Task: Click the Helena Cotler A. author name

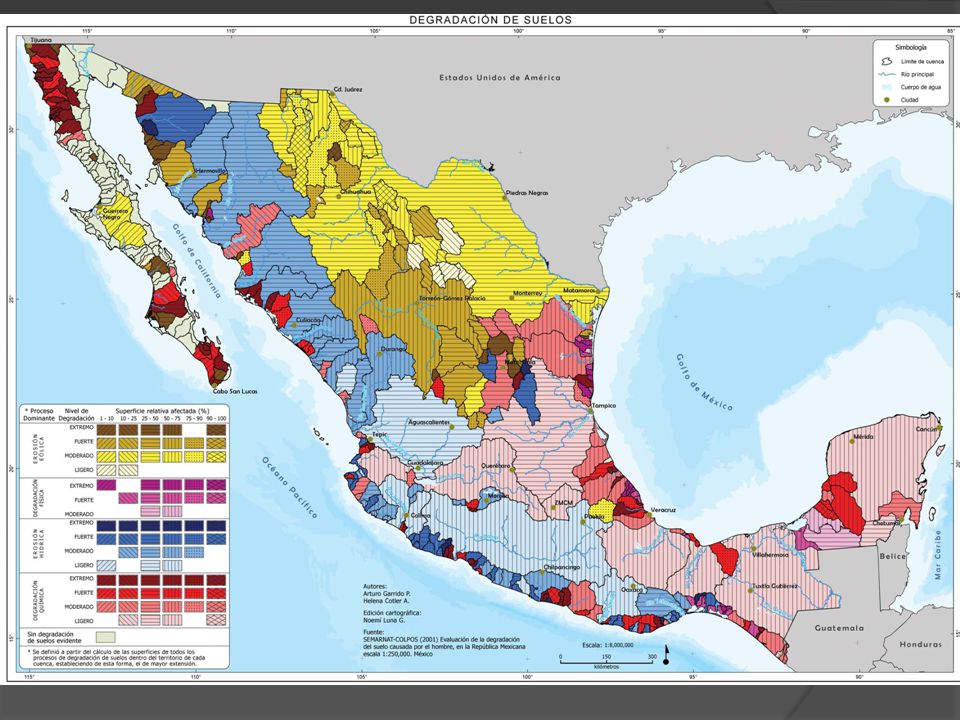Action: (x=386, y=601)
